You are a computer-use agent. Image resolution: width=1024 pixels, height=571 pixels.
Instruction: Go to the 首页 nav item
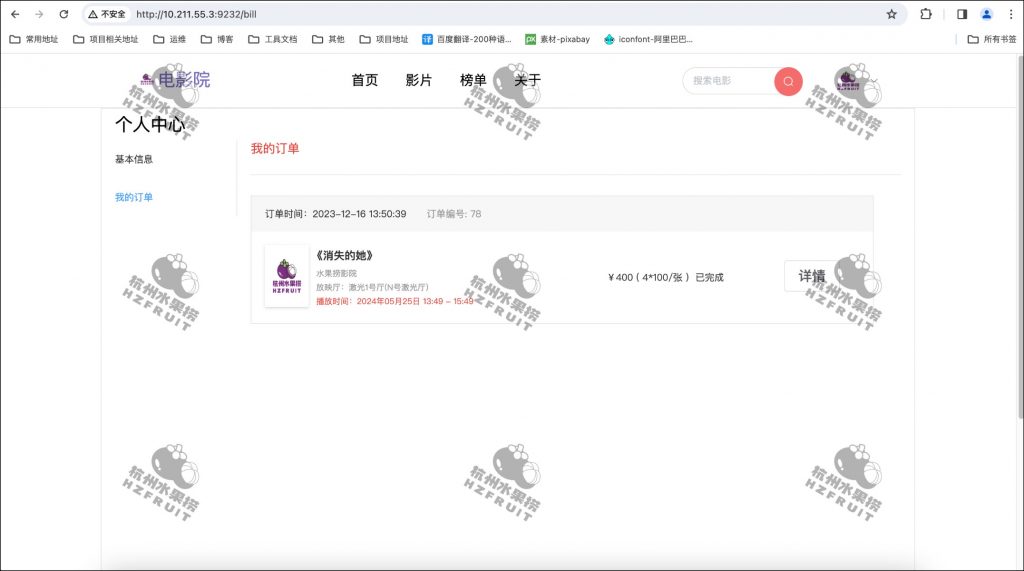tap(364, 80)
